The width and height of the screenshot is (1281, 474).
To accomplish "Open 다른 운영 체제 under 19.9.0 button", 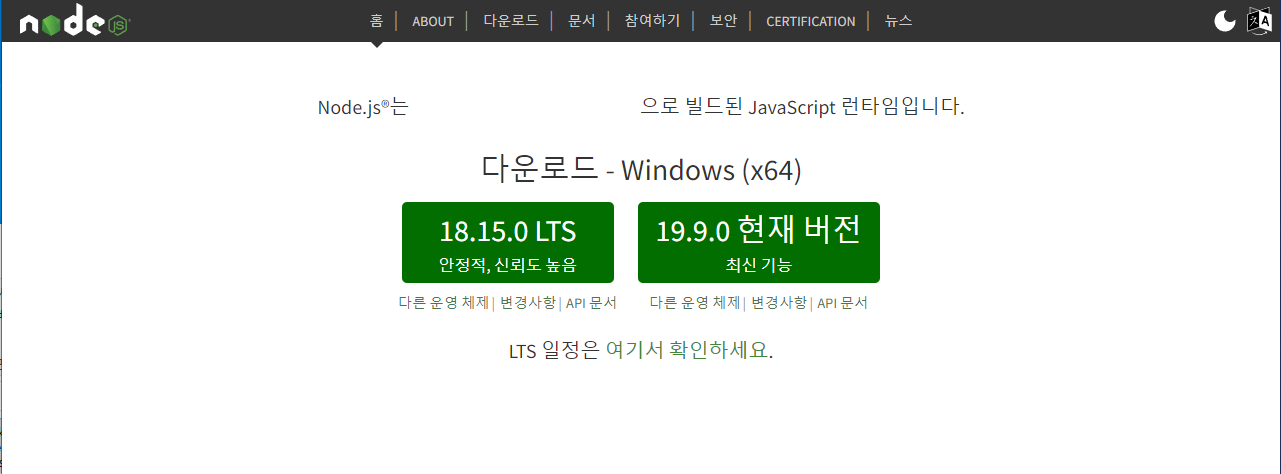I will tap(695, 303).
